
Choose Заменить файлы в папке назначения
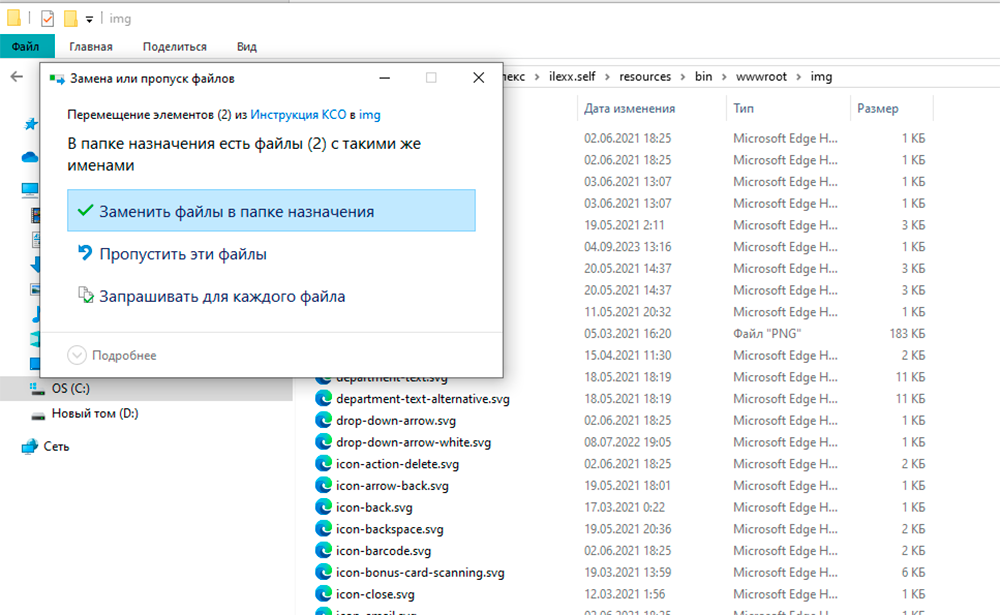click(271, 211)
